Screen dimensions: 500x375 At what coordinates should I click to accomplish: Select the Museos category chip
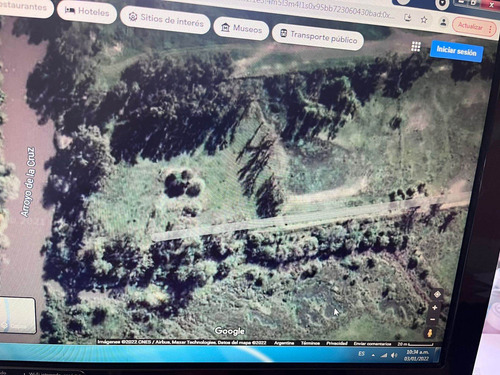pyautogui.click(x=241, y=28)
